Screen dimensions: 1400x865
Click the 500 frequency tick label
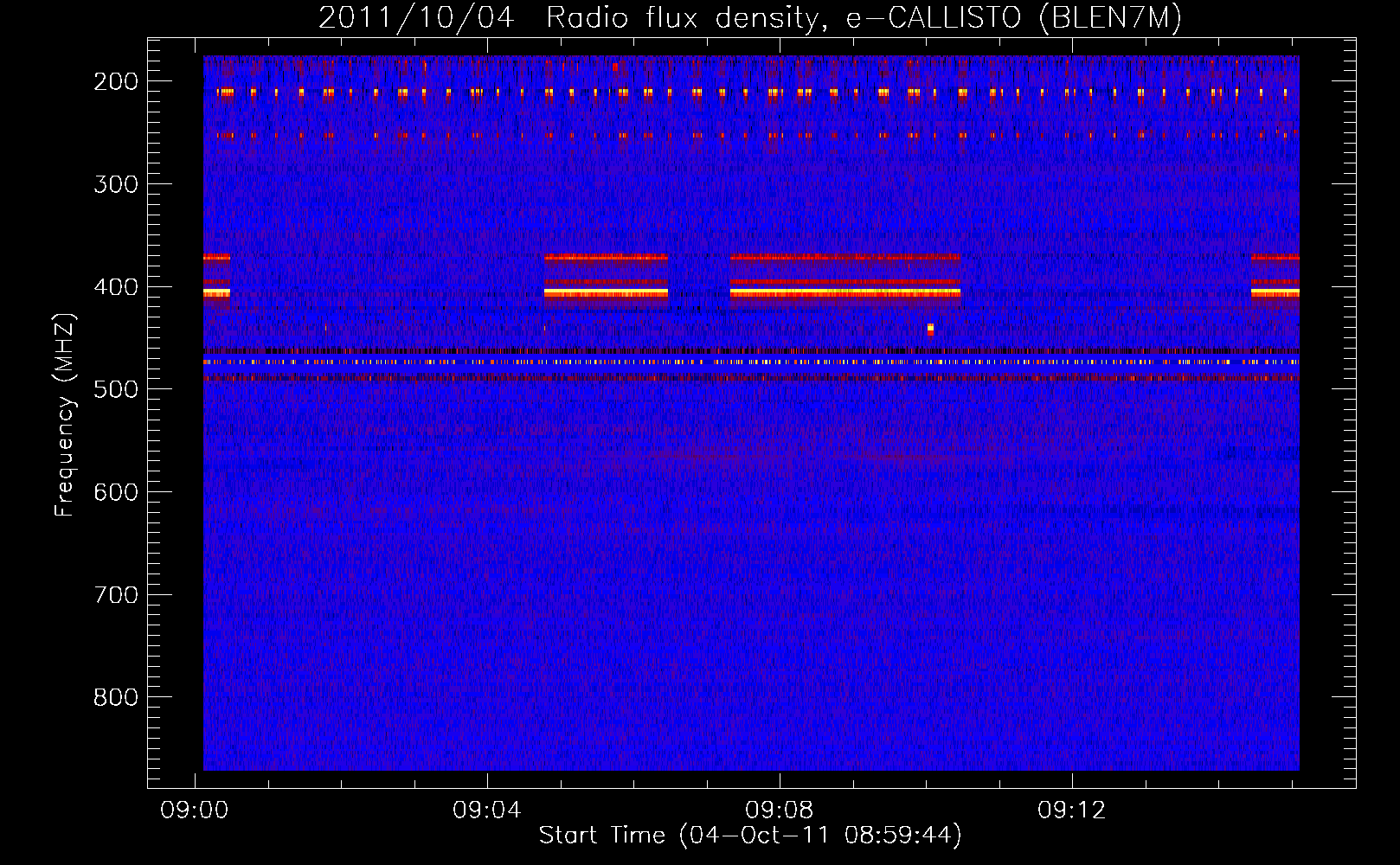[x=116, y=389]
